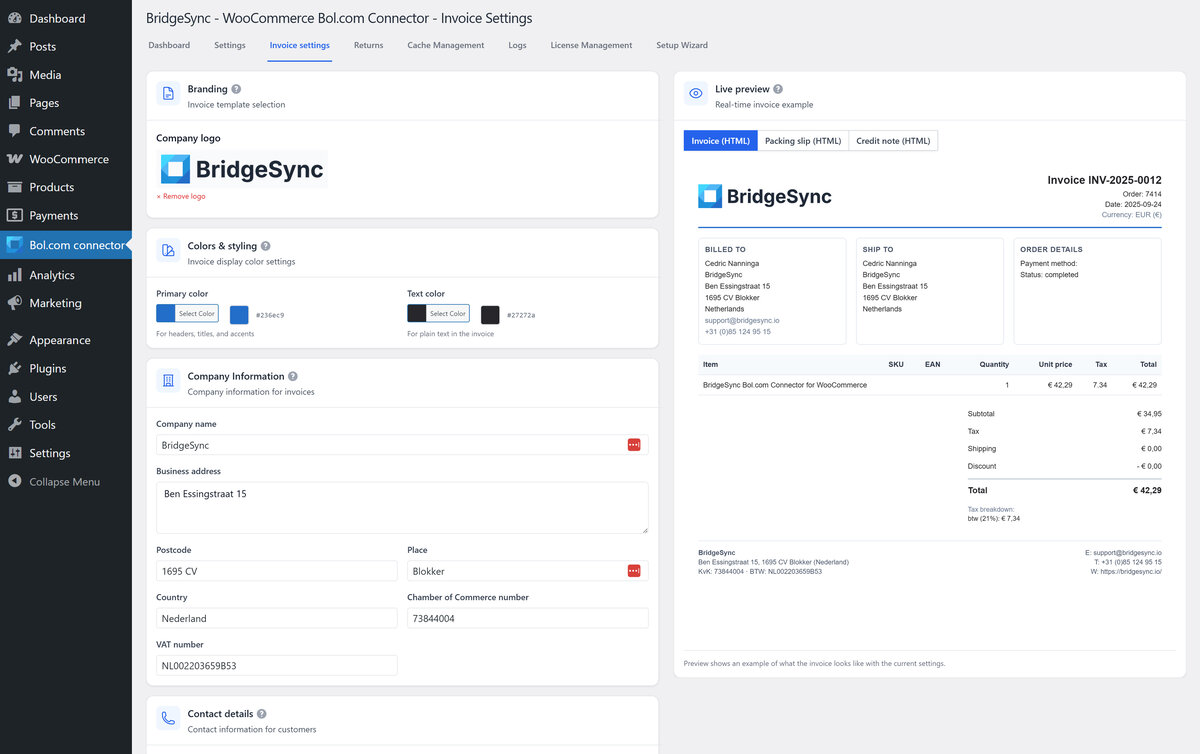This screenshot has width=1200, height=754.
Task: Click the Remove logo link
Action: pos(181,197)
